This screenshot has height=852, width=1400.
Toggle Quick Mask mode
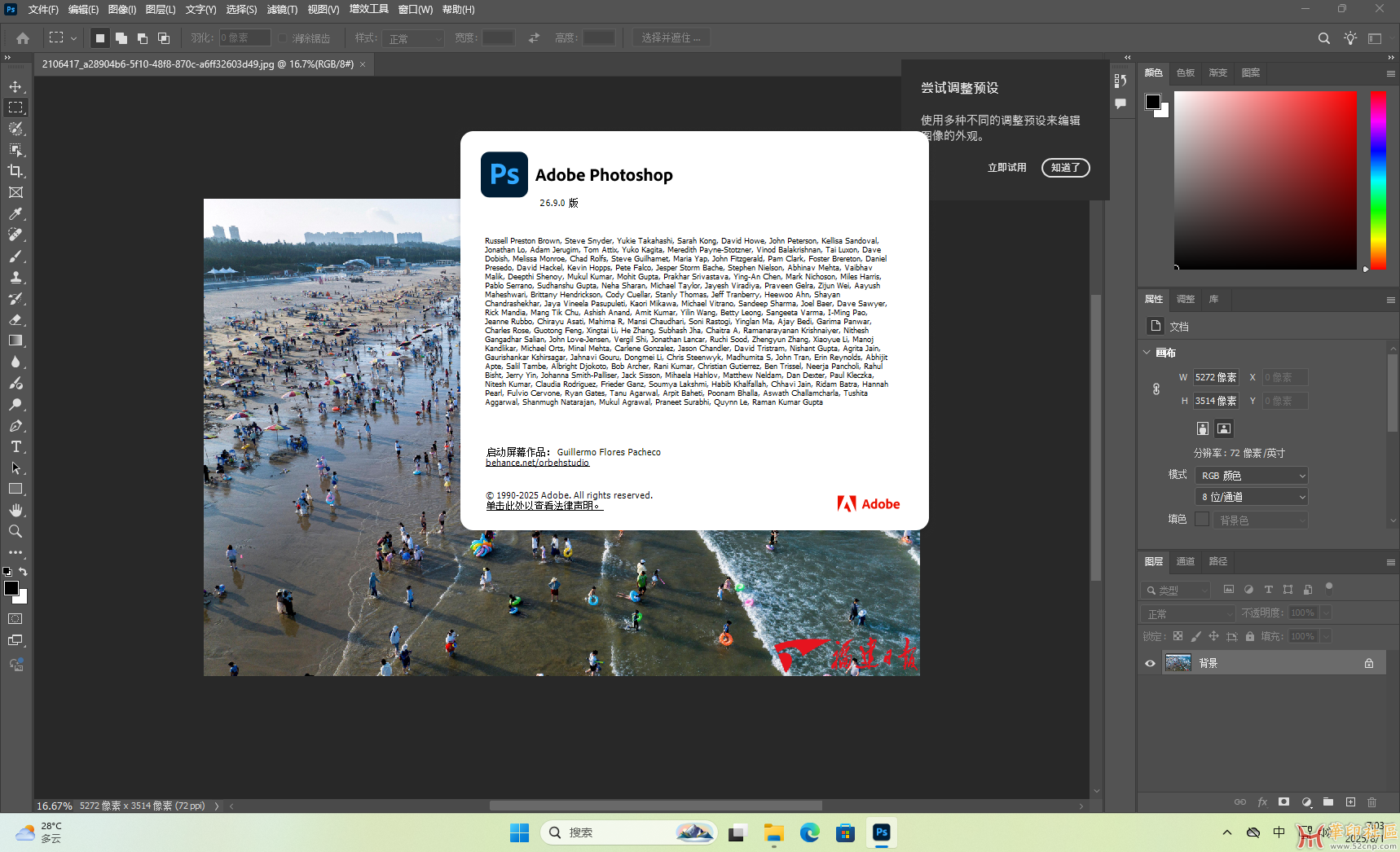pos(15,619)
